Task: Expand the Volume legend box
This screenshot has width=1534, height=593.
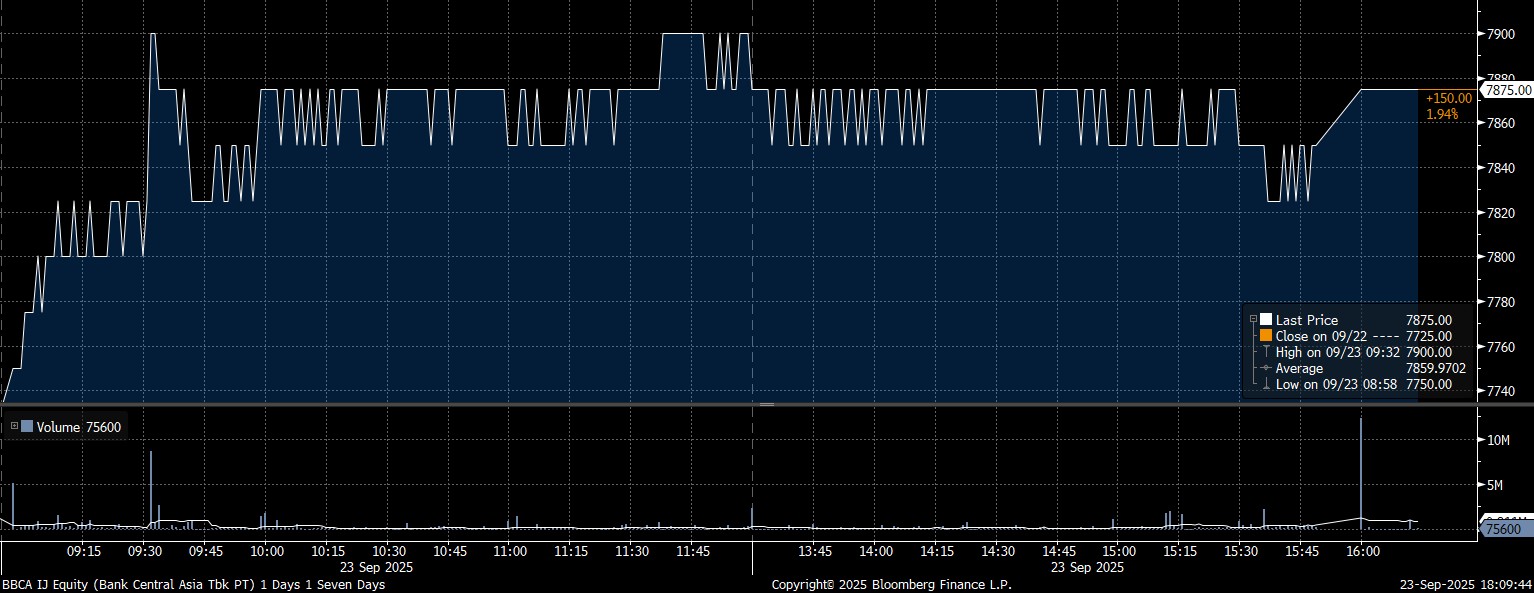Action: point(14,427)
